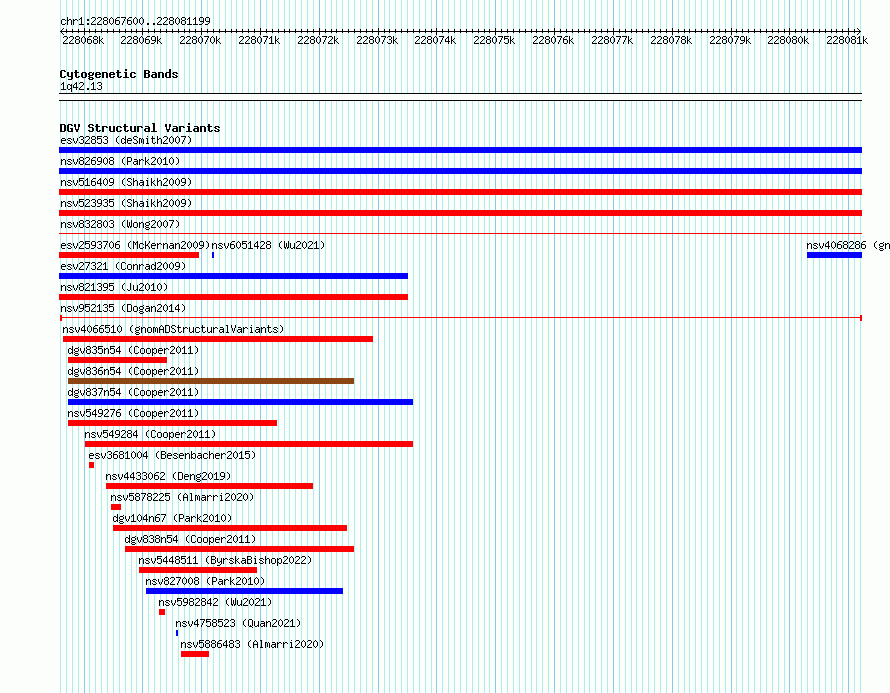
Task: Select the short red nsv5878225 bar
Action: (x=116, y=507)
